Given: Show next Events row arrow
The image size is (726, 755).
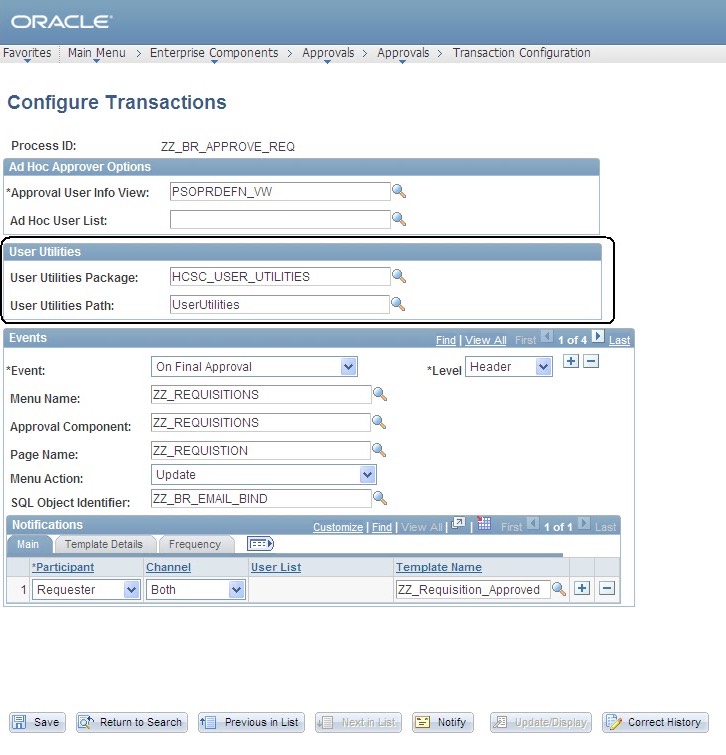Looking at the screenshot, I should click(598, 337).
